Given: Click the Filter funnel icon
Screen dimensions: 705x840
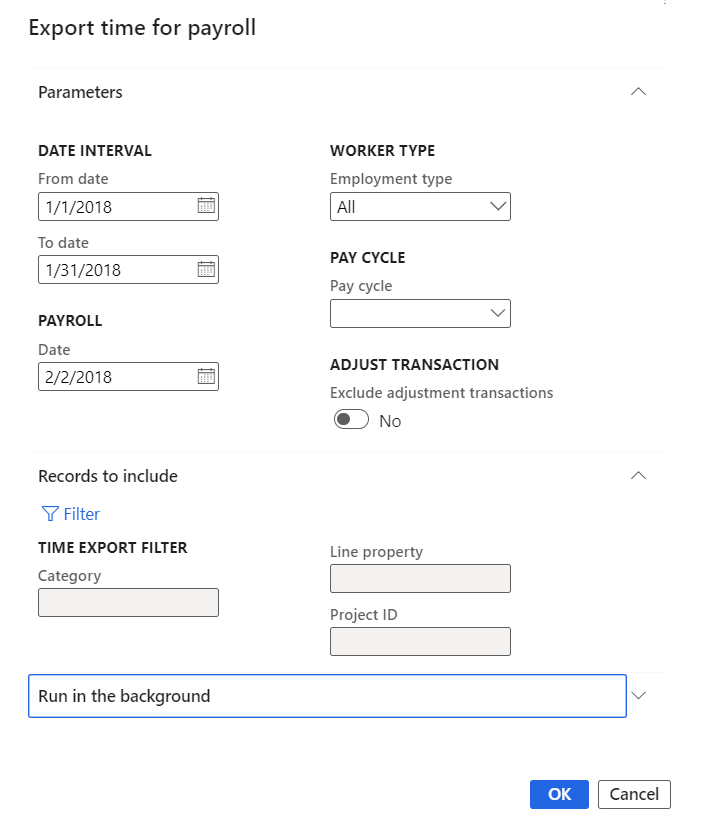Looking at the screenshot, I should click(50, 514).
